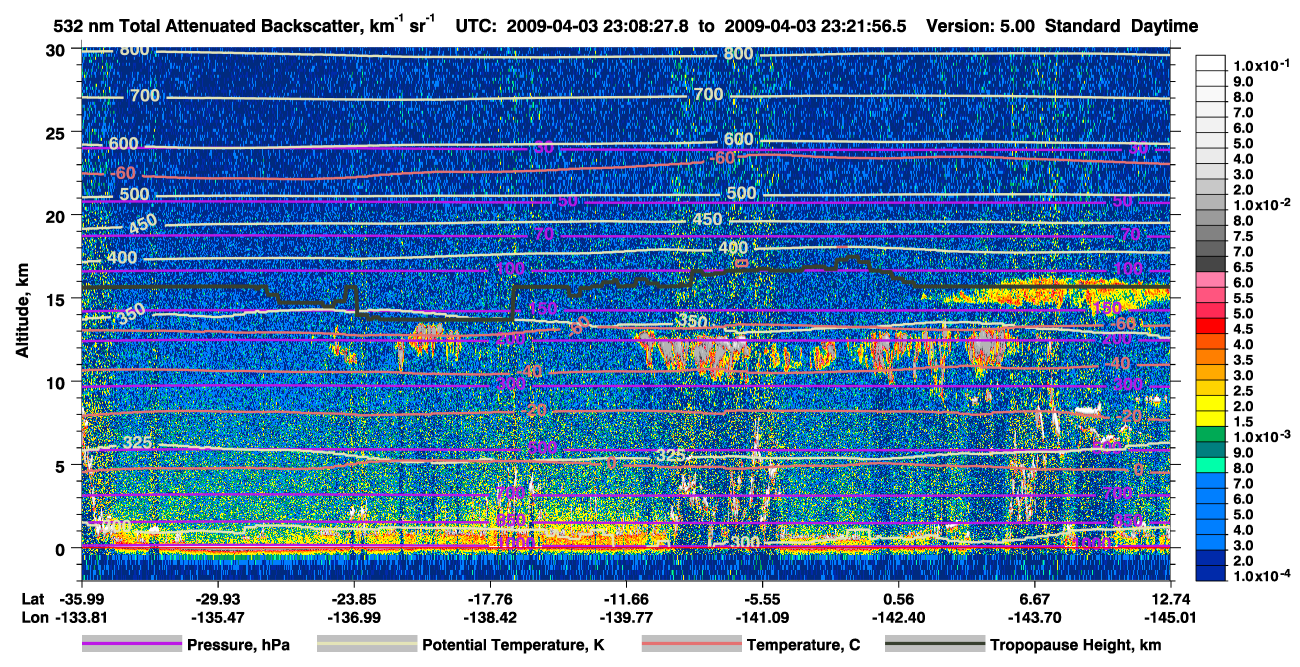Click latitude value 6.67

click(1034, 599)
